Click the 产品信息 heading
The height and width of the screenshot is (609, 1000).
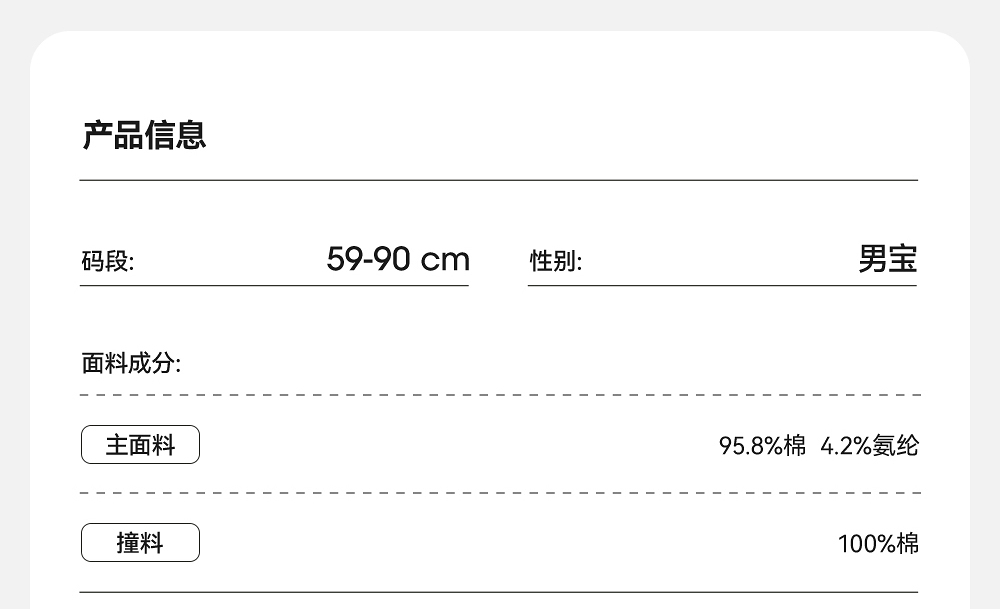pos(144,135)
